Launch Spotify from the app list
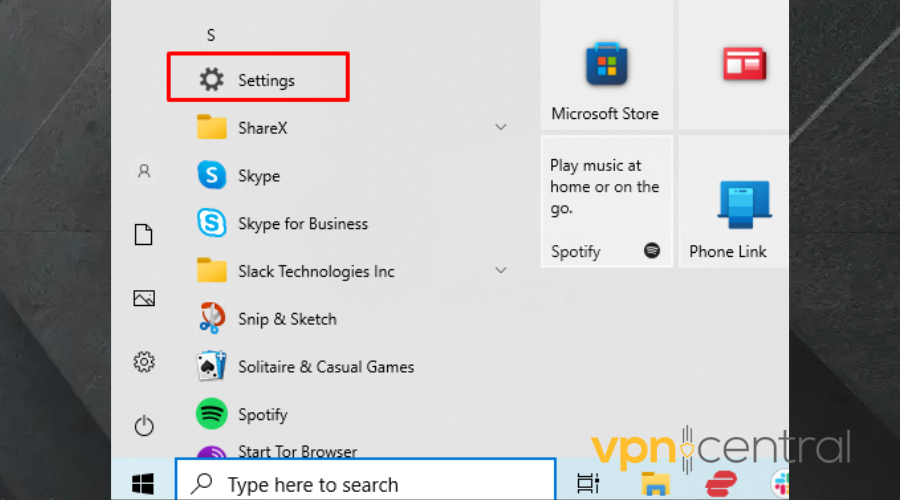Image resolution: width=900 pixels, height=500 pixels. point(262,414)
